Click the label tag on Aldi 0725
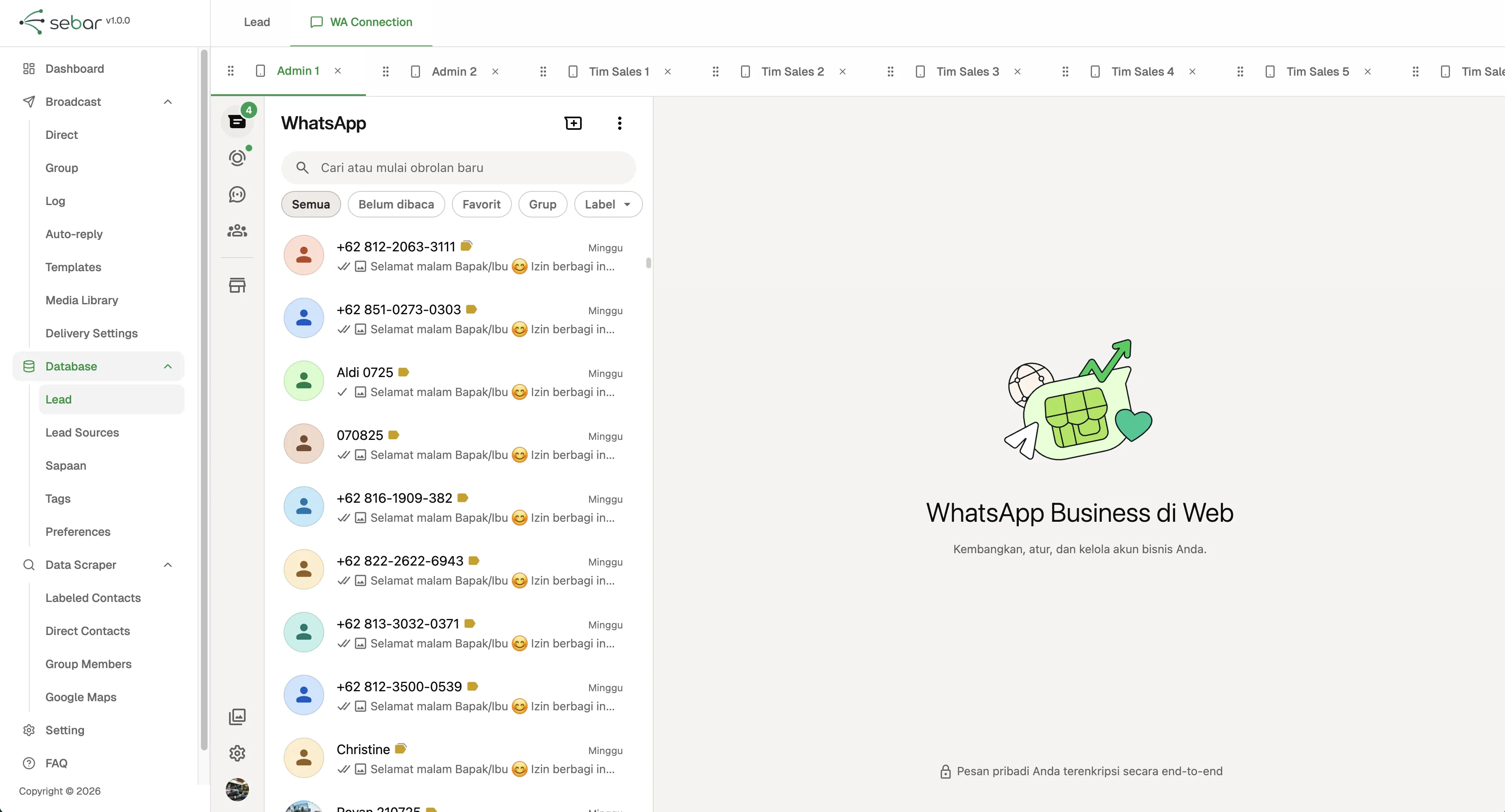The width and height of the screenshot is (1505, 812). click(404, 372)
